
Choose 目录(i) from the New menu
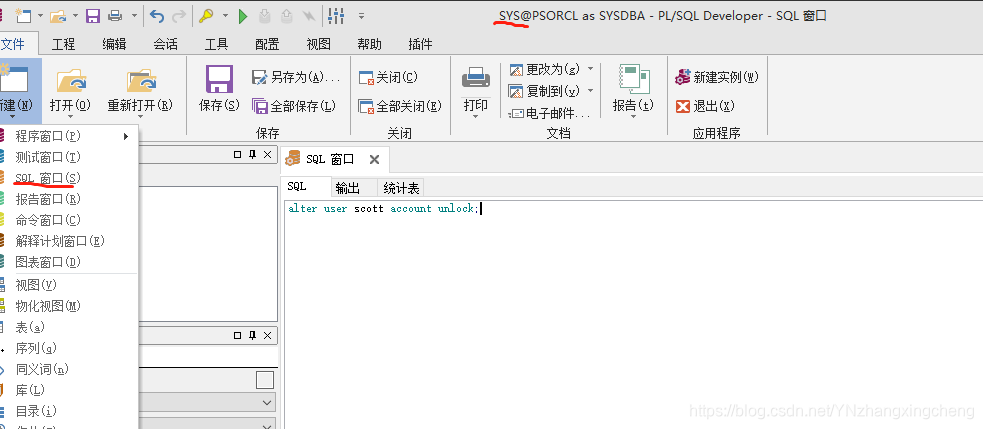[x=69, y=411]
